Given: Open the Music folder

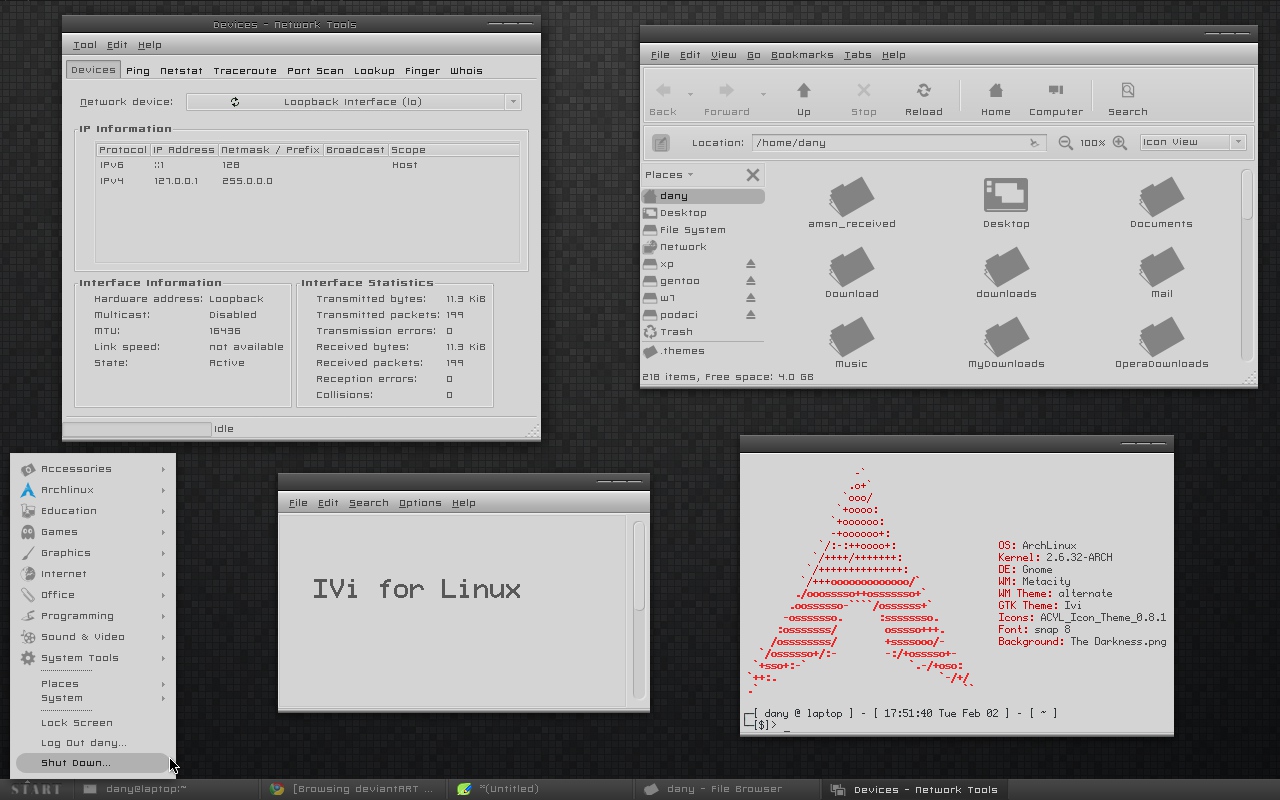Looking at the screenshot, I should click(852, 343).
